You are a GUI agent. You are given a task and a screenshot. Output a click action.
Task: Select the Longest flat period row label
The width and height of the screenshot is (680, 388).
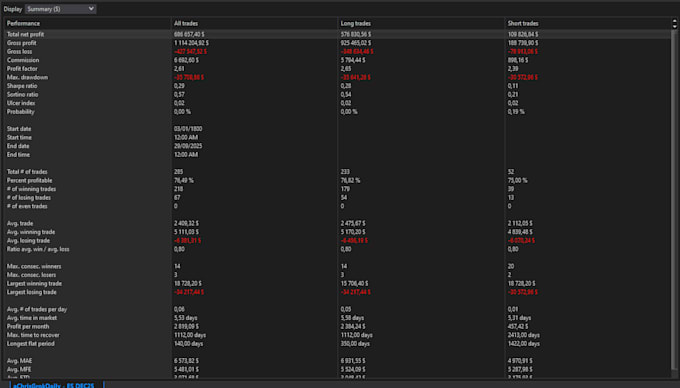point(30,344)
